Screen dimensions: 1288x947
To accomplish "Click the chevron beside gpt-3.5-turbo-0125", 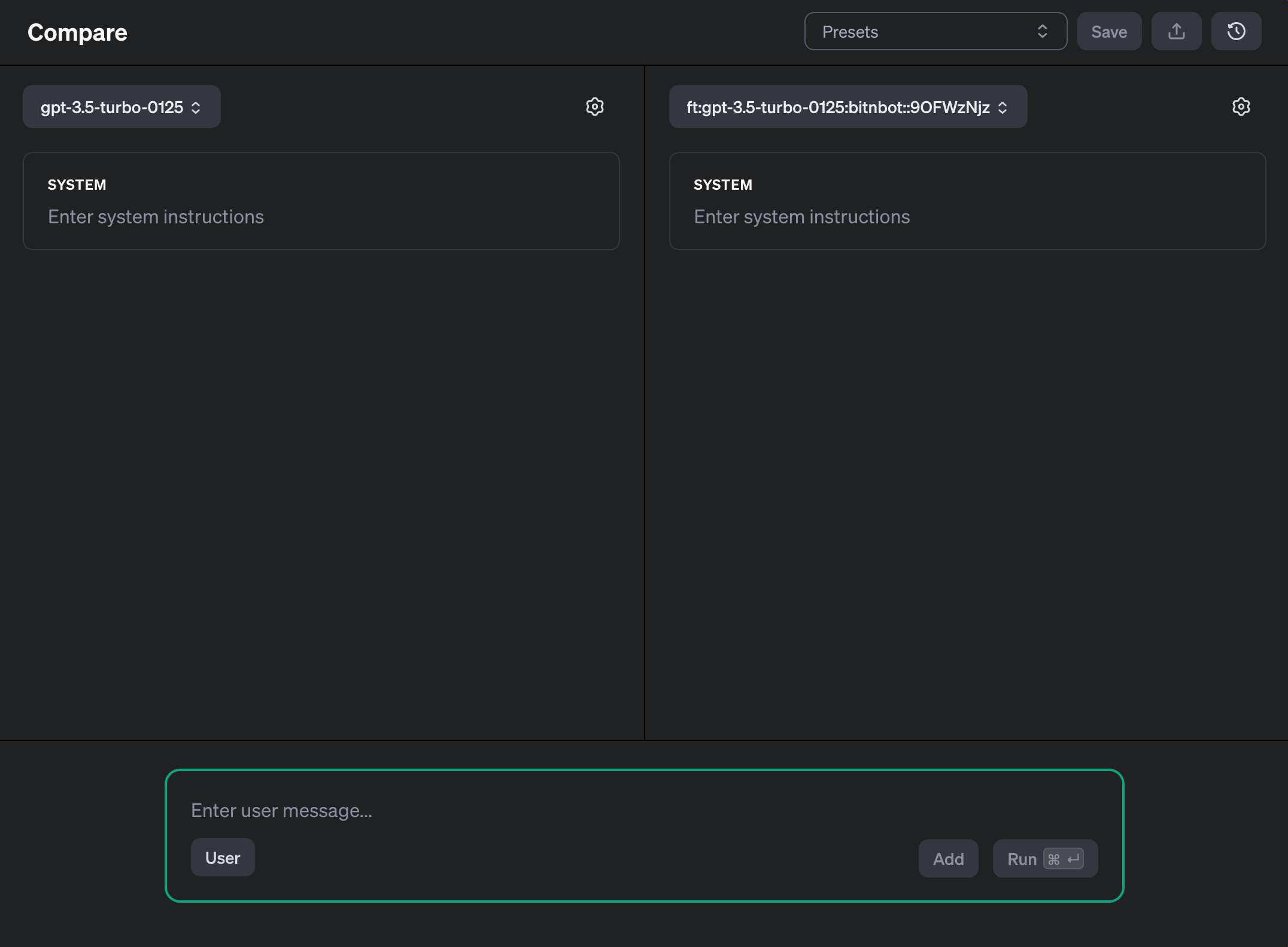I will click(x=196, y=107).
